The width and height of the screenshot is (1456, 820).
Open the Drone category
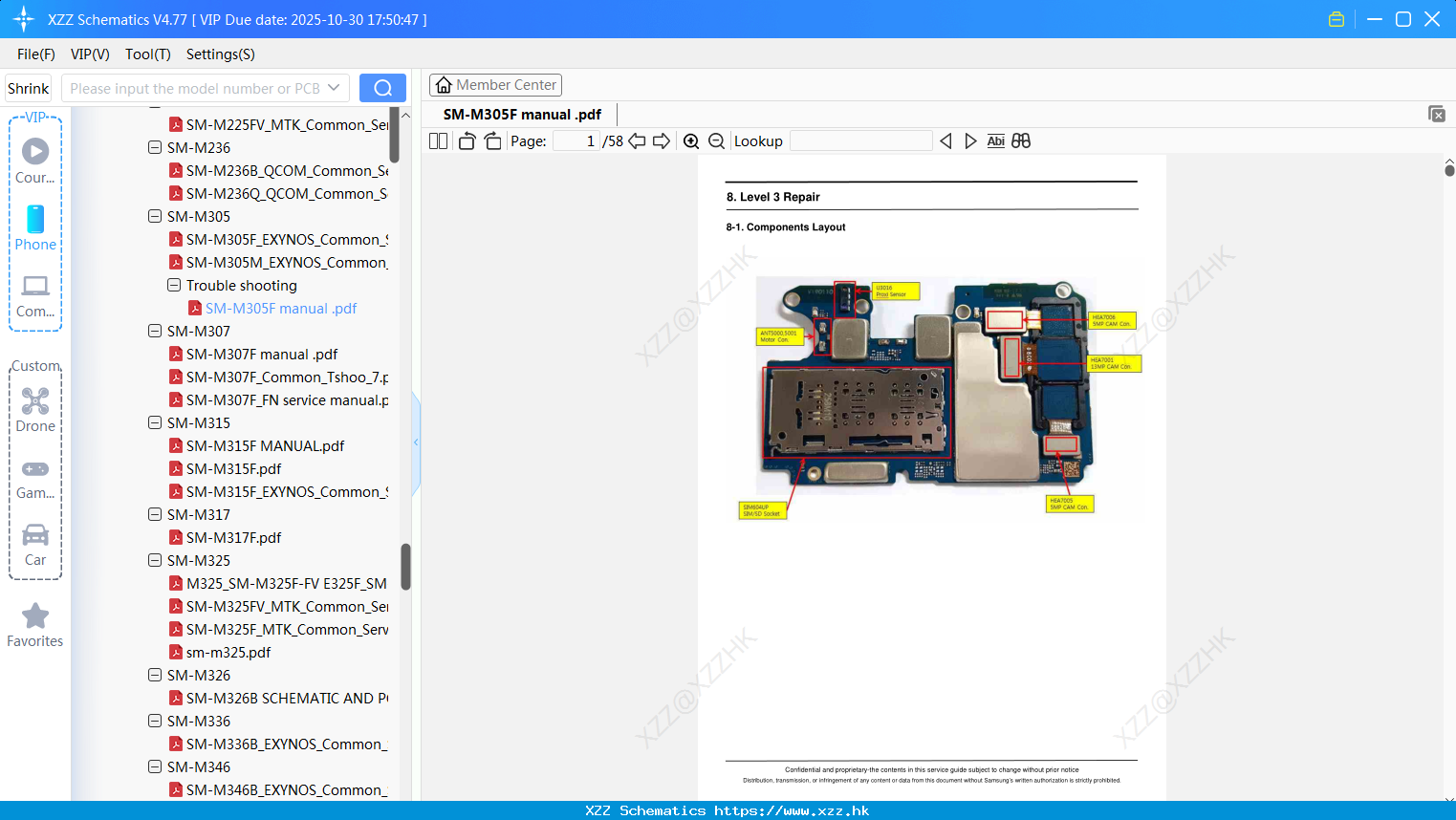click(x=35, y=410)
